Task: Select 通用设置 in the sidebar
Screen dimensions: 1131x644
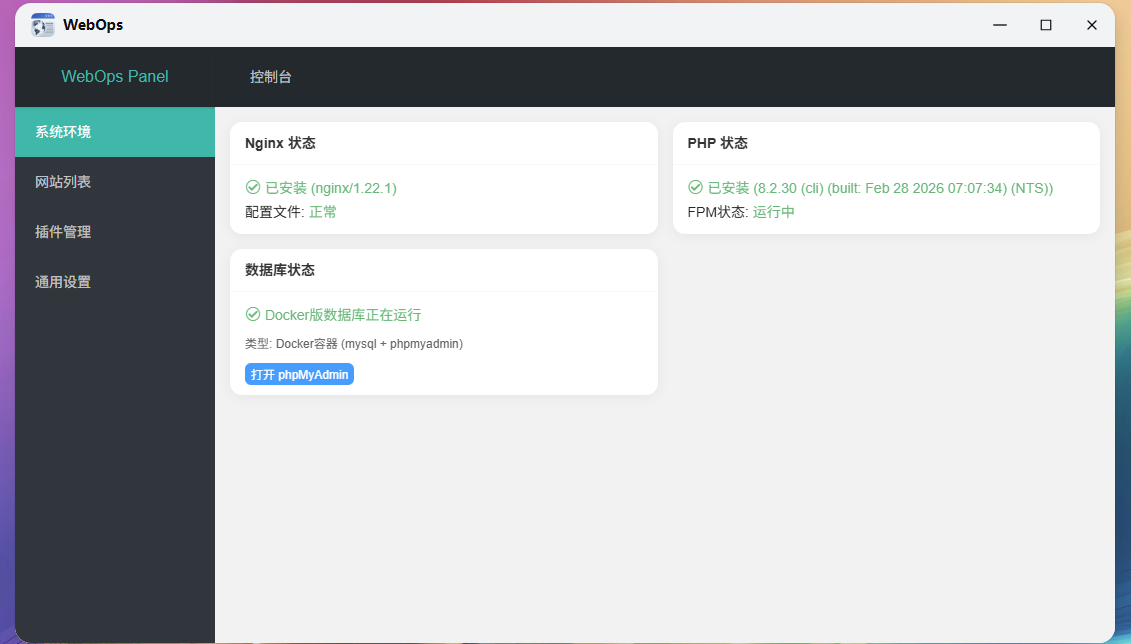Action: click(115, 282)
